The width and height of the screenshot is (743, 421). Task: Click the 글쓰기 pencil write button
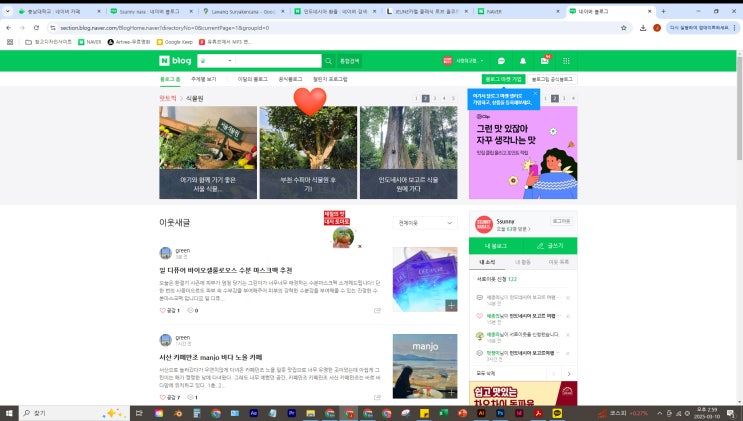pos(550,246)
